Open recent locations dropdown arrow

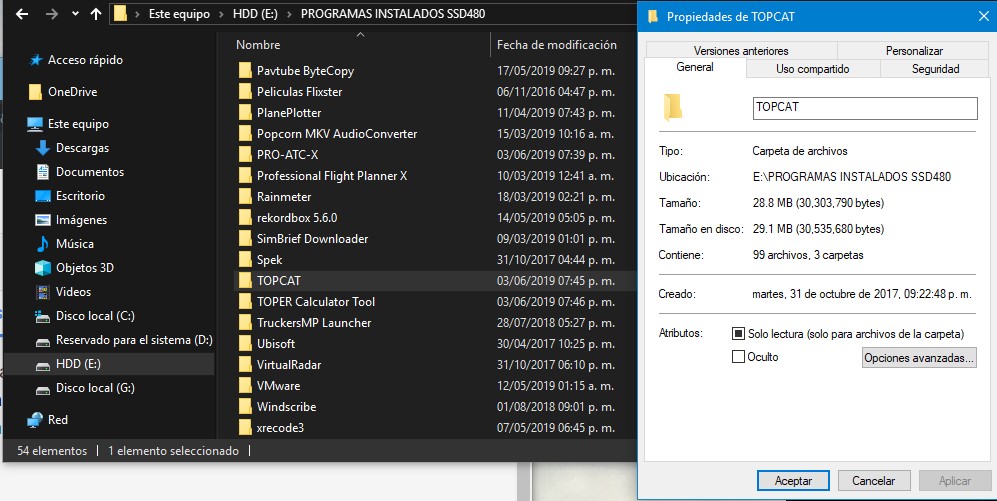(x=75, y=14)
